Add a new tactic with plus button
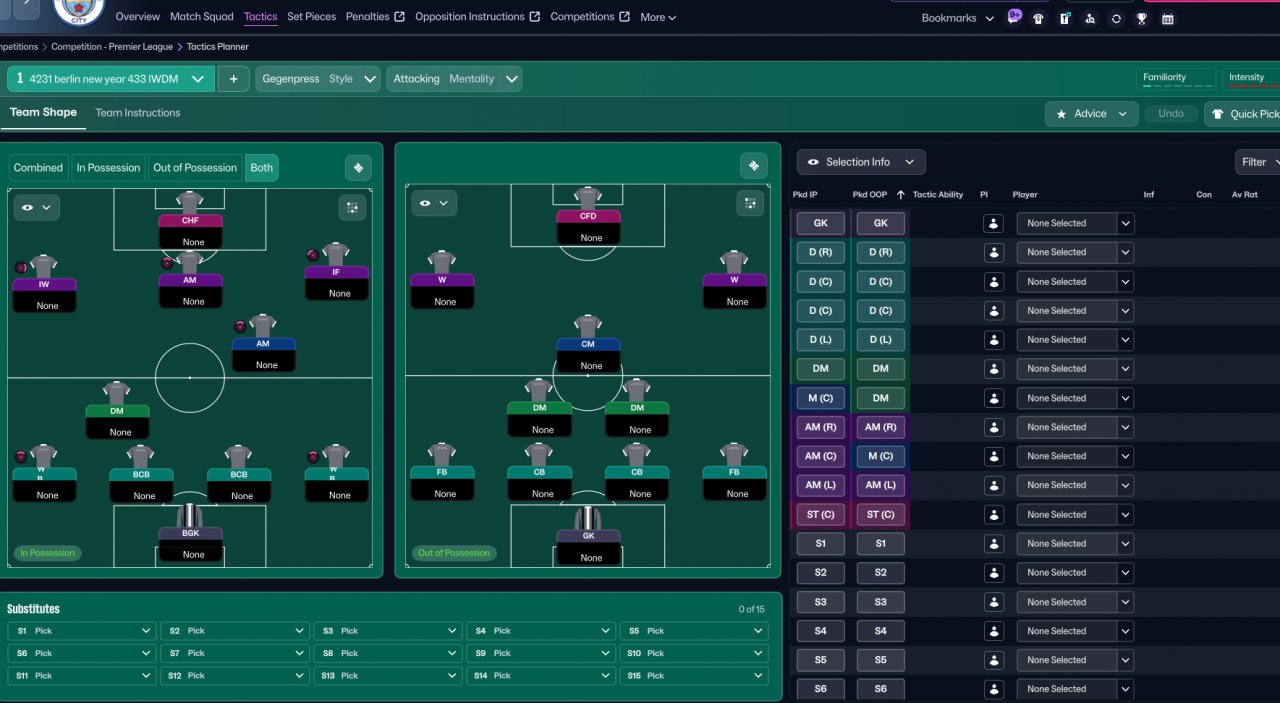This screenshot has height=703, width=1280. [x=233, y=79]
